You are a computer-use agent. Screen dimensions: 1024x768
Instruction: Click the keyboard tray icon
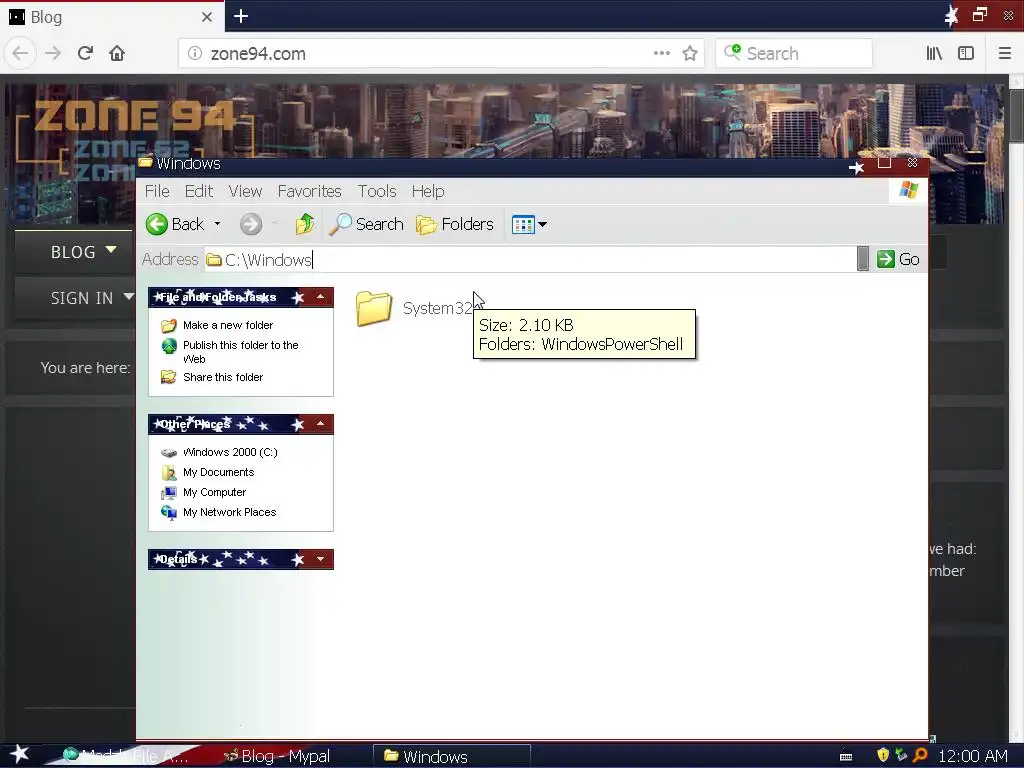click(x=846, y=757)
